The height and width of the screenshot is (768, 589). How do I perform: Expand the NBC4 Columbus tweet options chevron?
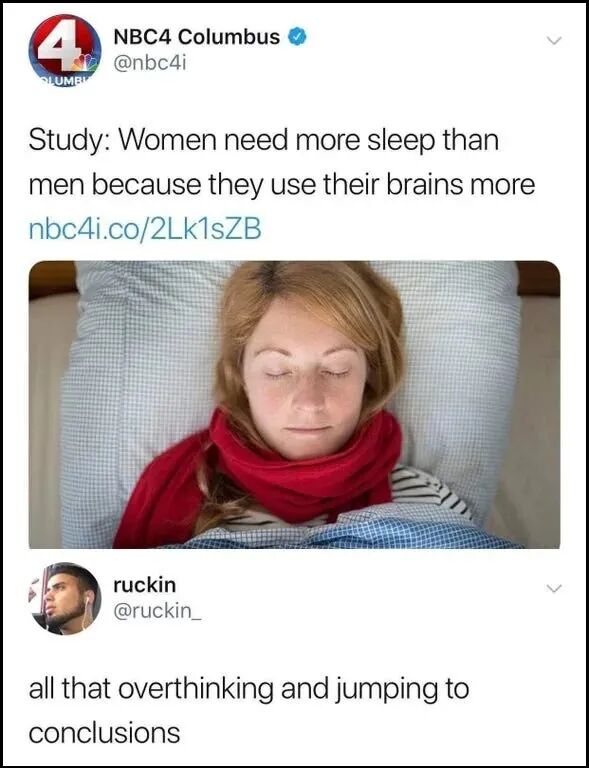click(x=554, y=41)
